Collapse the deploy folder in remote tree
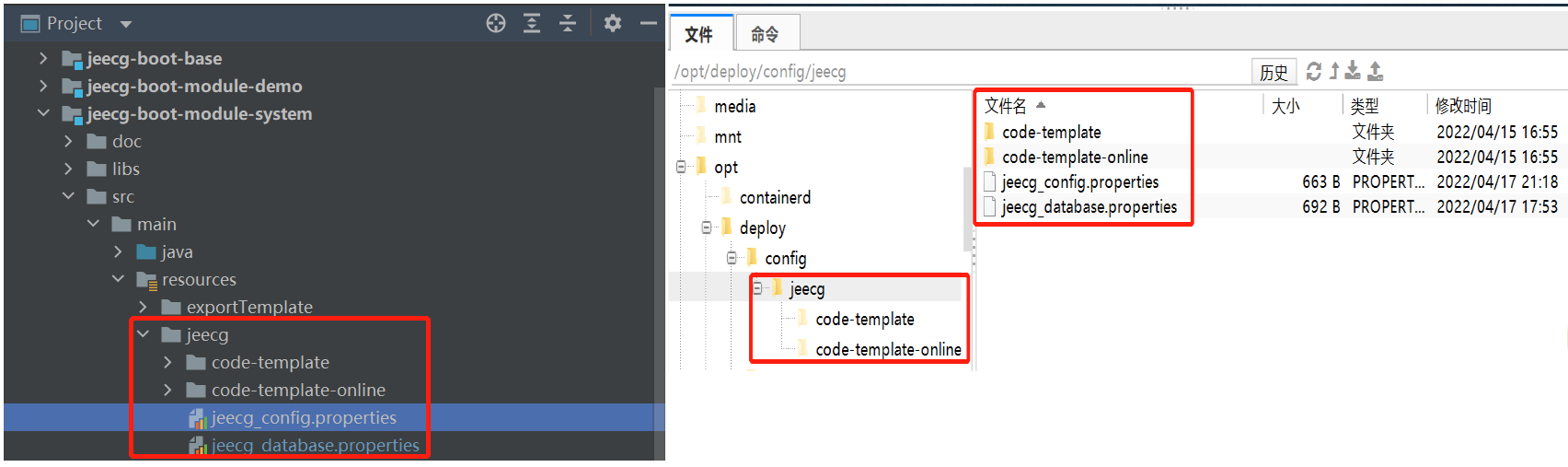The image size is (1568, 467). 707,228
